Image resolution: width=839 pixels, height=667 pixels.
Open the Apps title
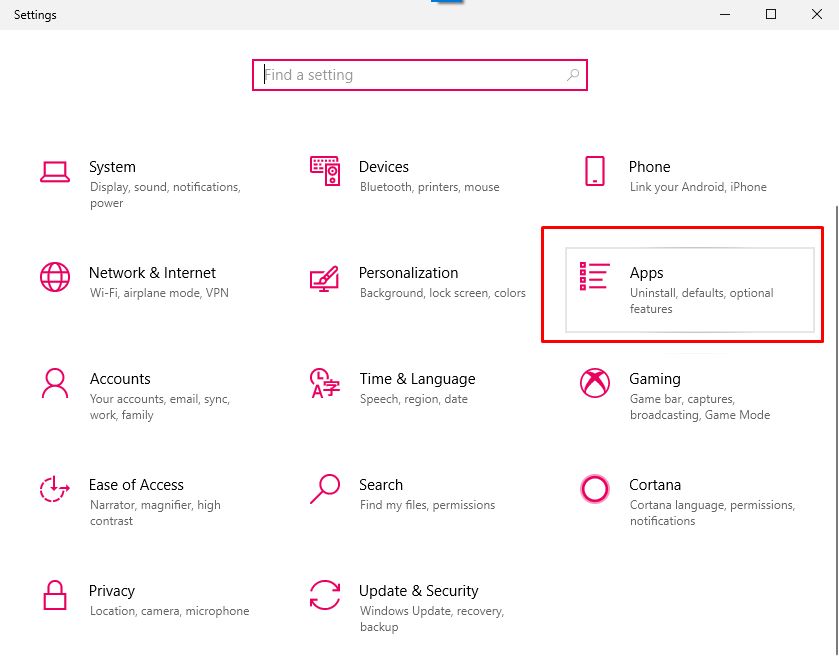(x=646, y=273)
